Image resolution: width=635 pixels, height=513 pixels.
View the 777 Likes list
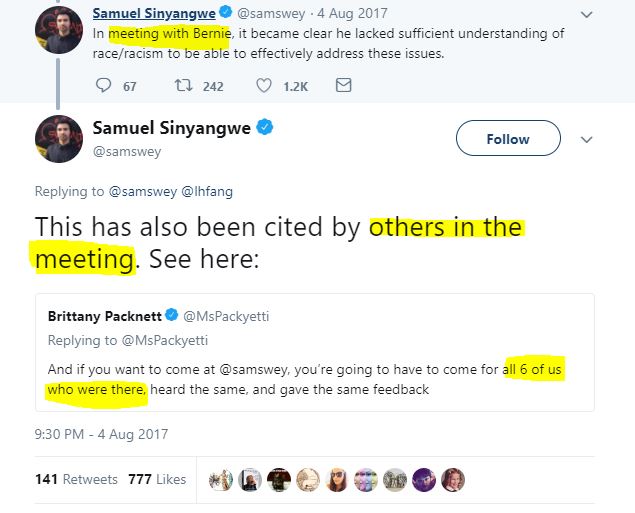[x=157, y=480]
